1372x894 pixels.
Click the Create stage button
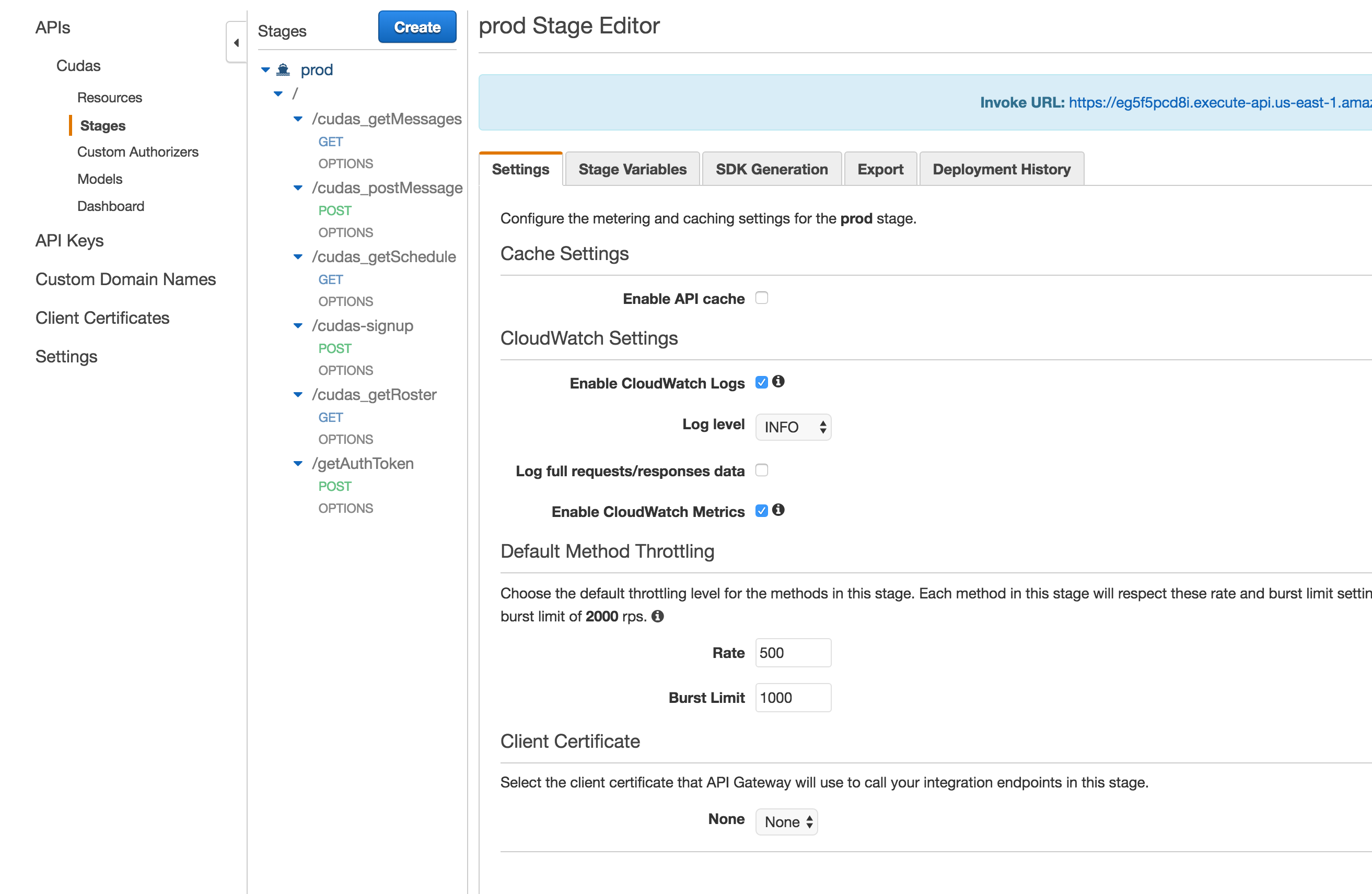point(417,27)
